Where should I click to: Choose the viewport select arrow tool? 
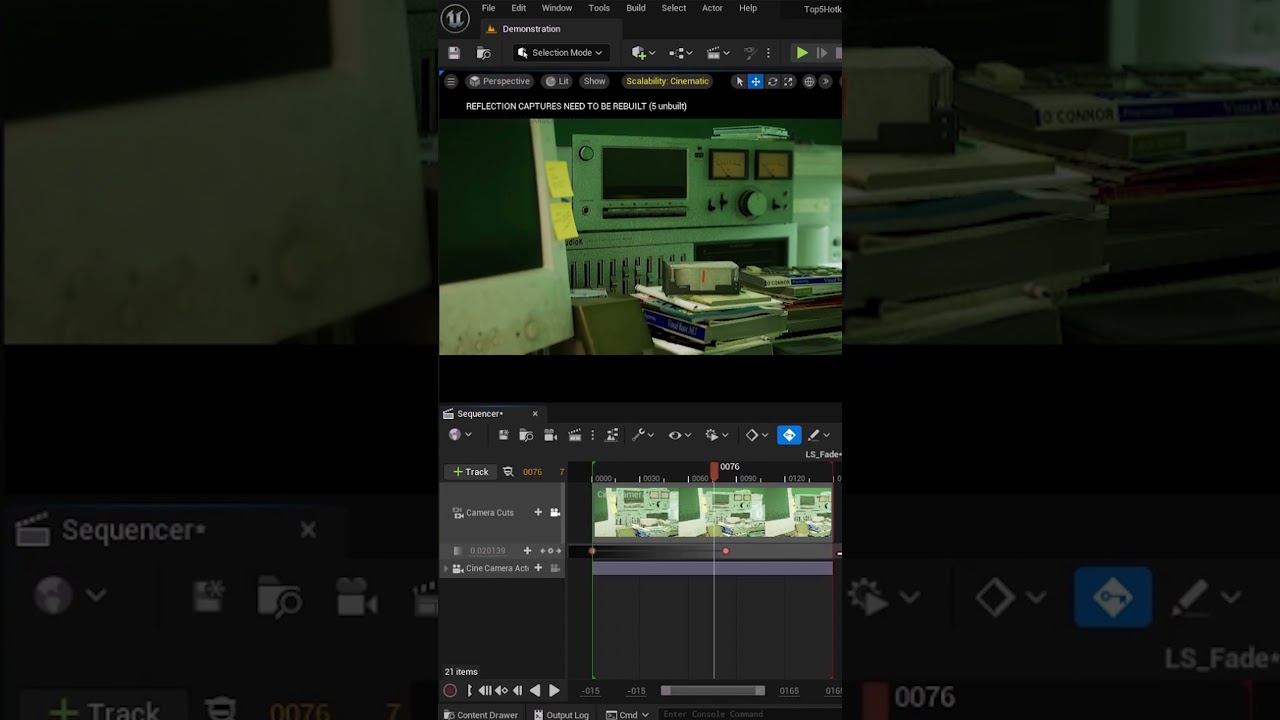point(740,82)
